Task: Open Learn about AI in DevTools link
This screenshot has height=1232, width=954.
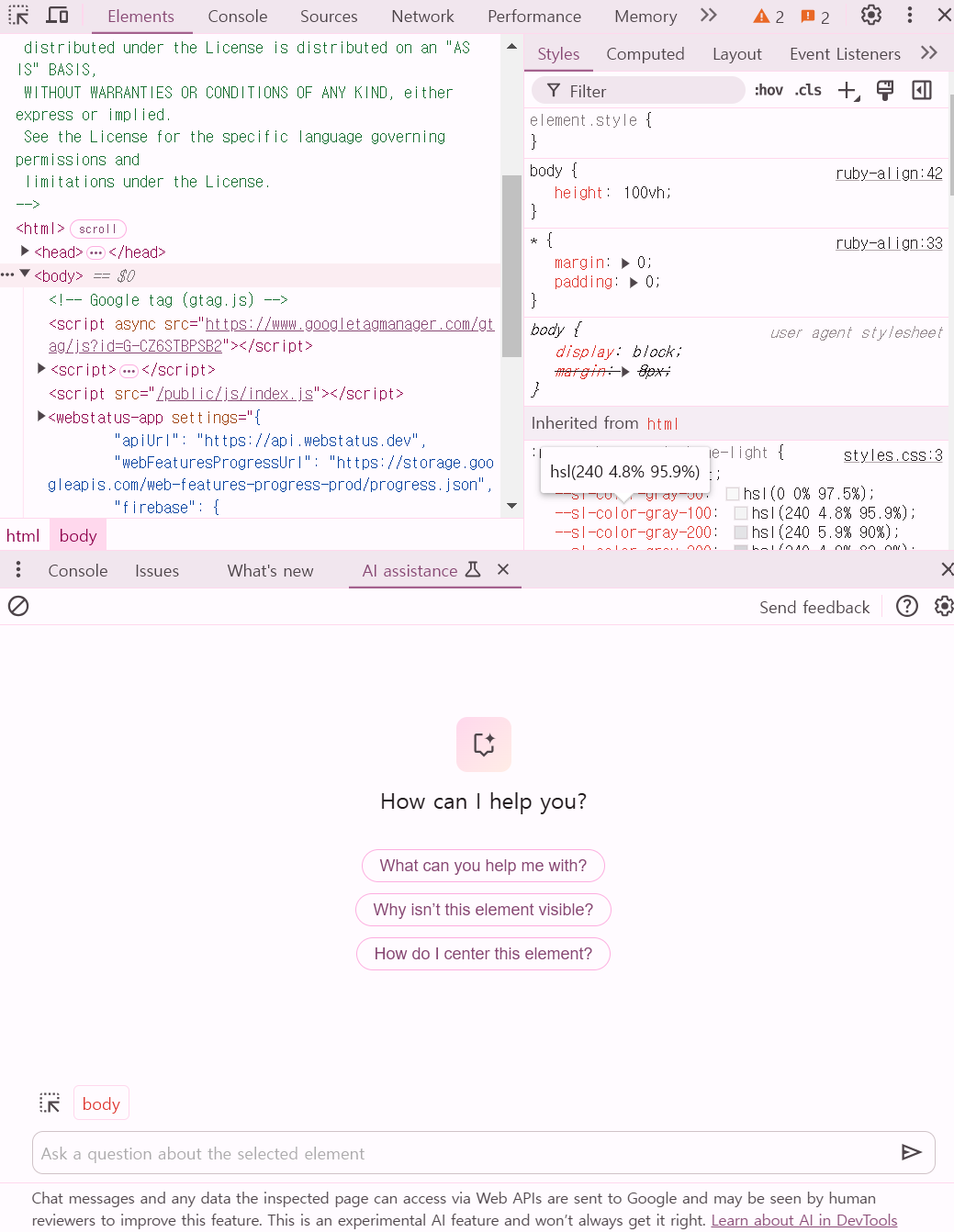Action: click(x=803, y=1220)
